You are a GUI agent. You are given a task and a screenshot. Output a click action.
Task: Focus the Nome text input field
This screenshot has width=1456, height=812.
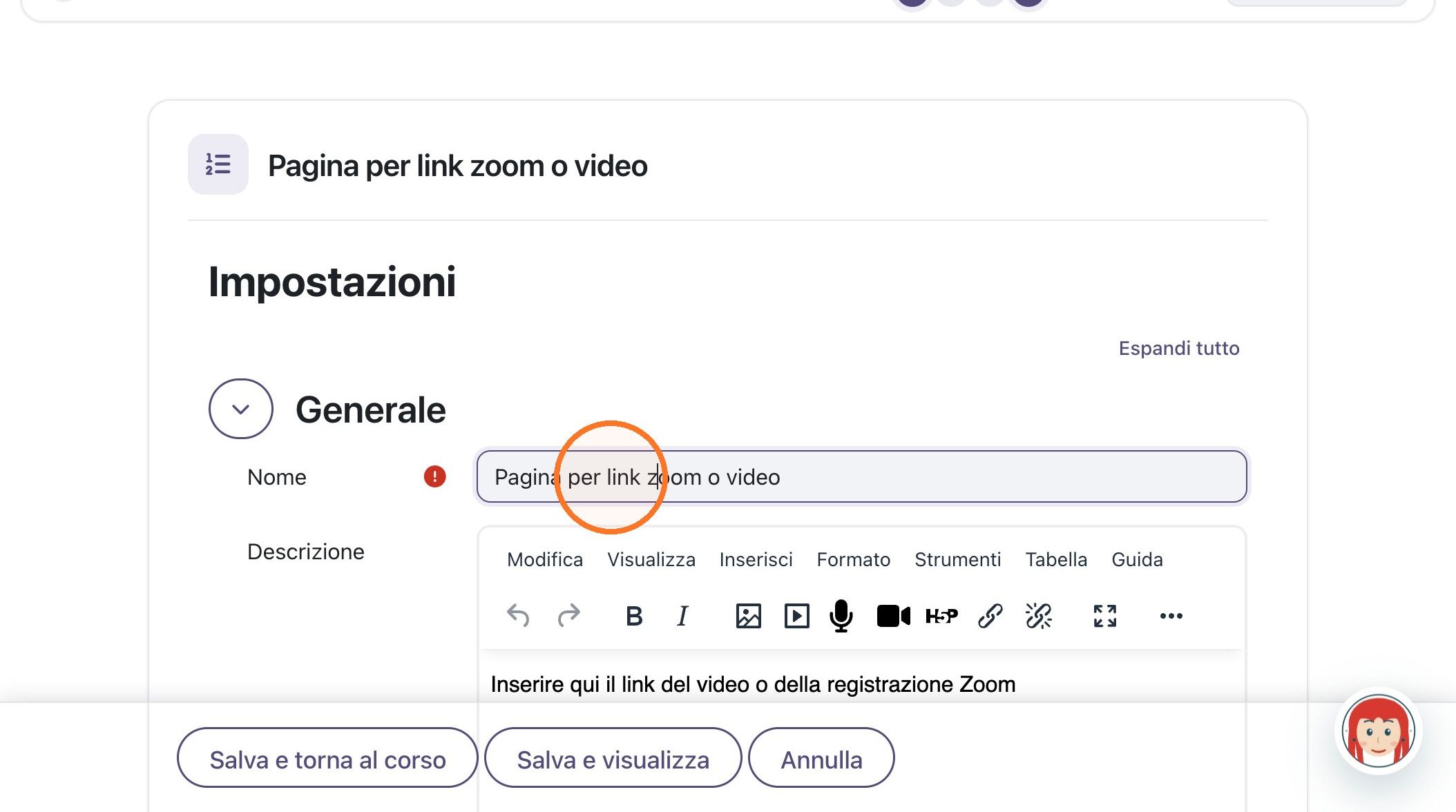(x=861, y=476)
